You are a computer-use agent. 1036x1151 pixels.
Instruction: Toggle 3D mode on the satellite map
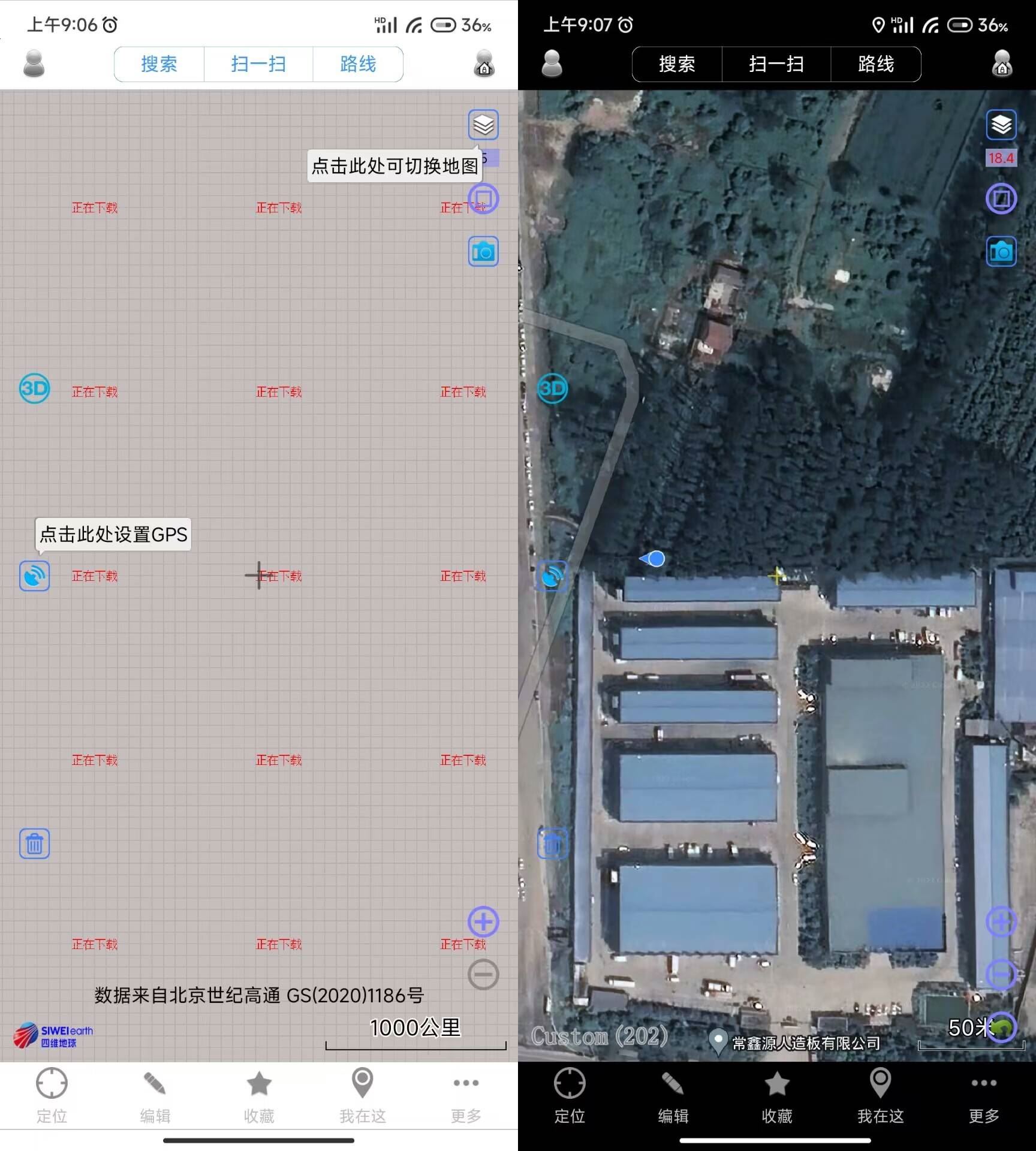(552, 388)
